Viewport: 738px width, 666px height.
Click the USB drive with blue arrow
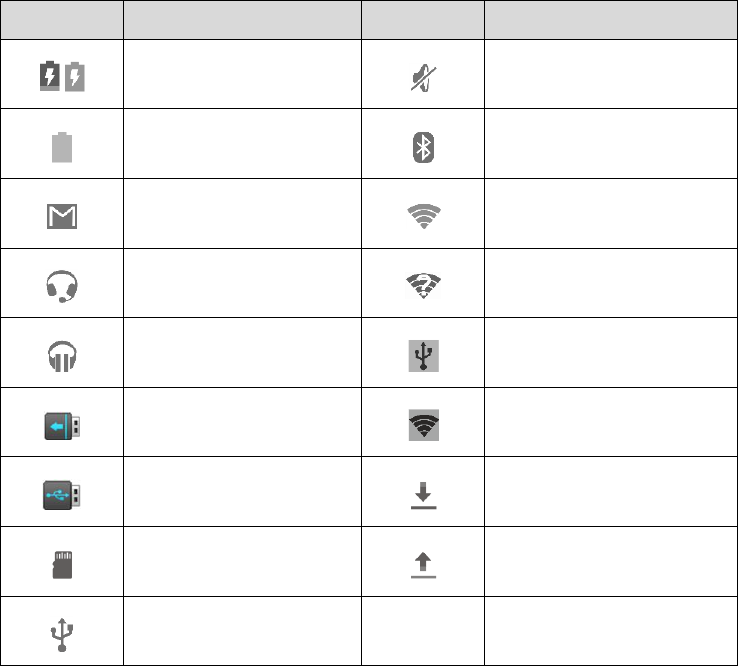(61, 425)
